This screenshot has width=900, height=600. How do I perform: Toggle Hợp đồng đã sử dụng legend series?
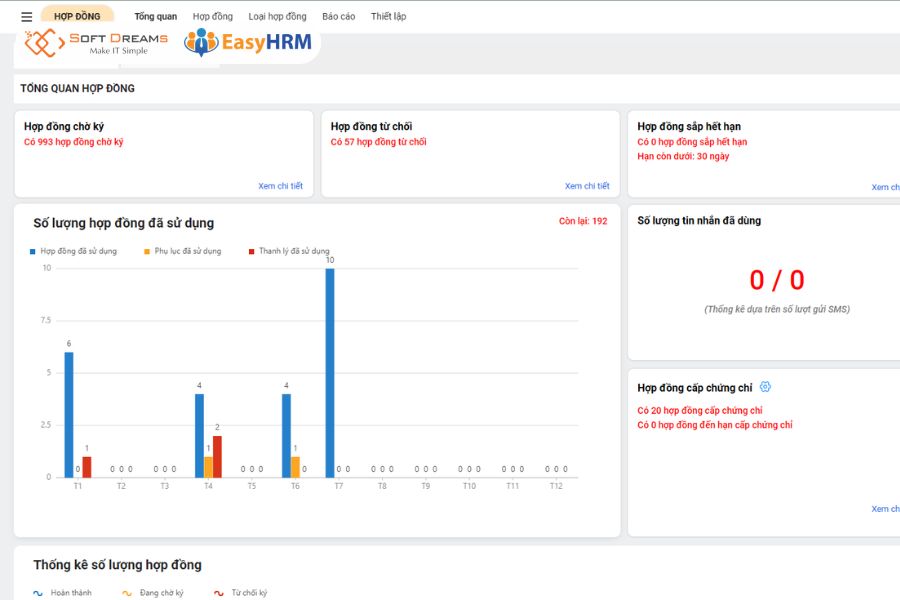73,251
